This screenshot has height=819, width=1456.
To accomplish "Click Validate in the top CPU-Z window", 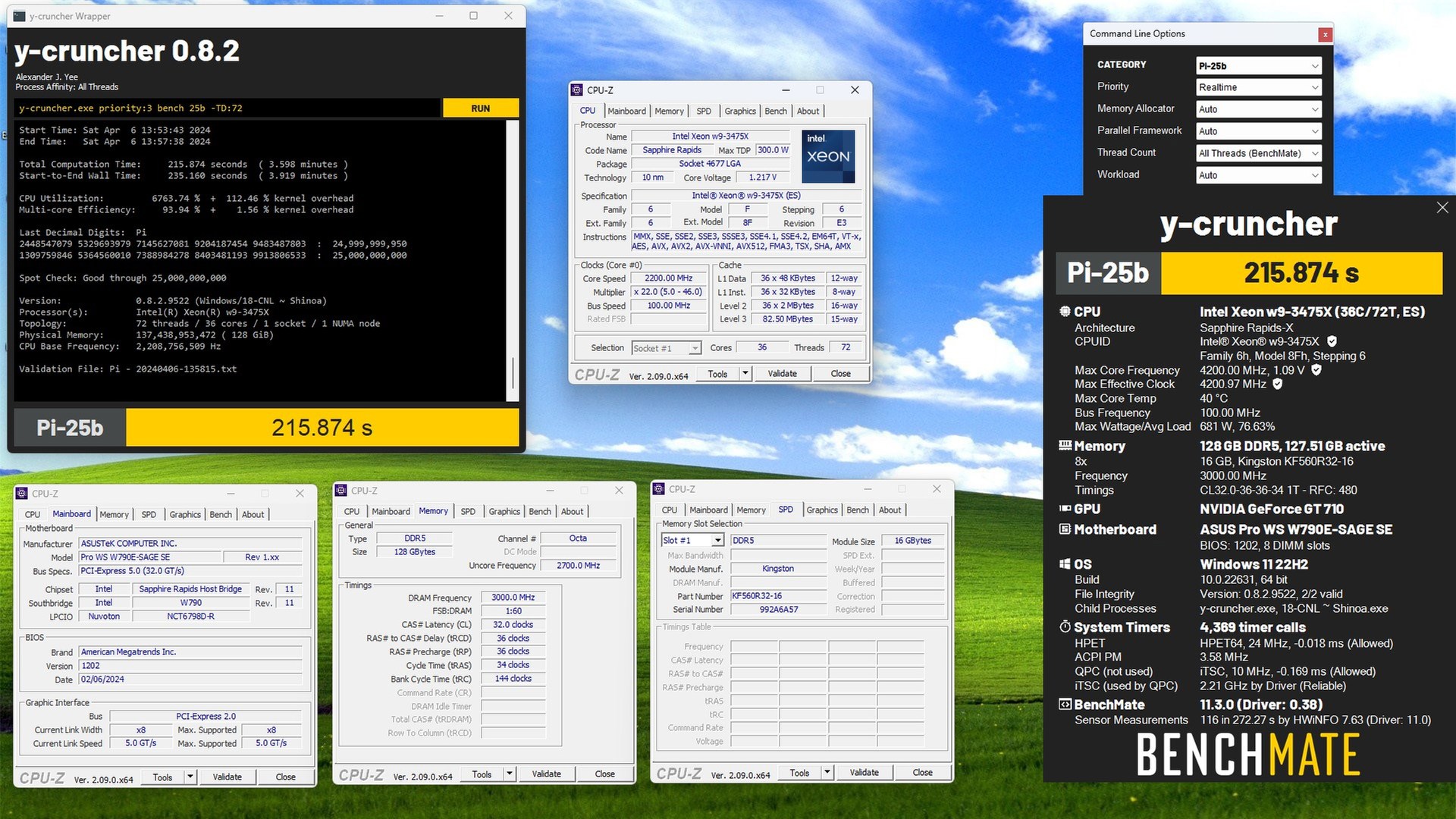I will tap(782, 373).
